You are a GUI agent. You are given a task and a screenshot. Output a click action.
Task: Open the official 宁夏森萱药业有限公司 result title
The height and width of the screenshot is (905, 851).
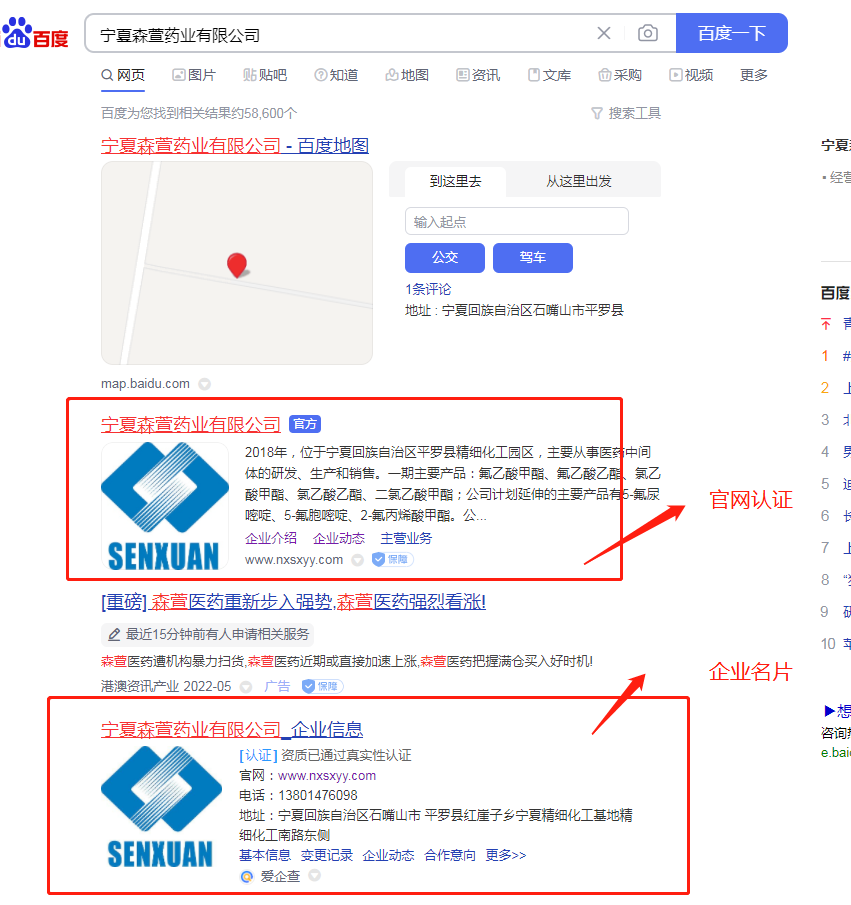click(191, 425)
